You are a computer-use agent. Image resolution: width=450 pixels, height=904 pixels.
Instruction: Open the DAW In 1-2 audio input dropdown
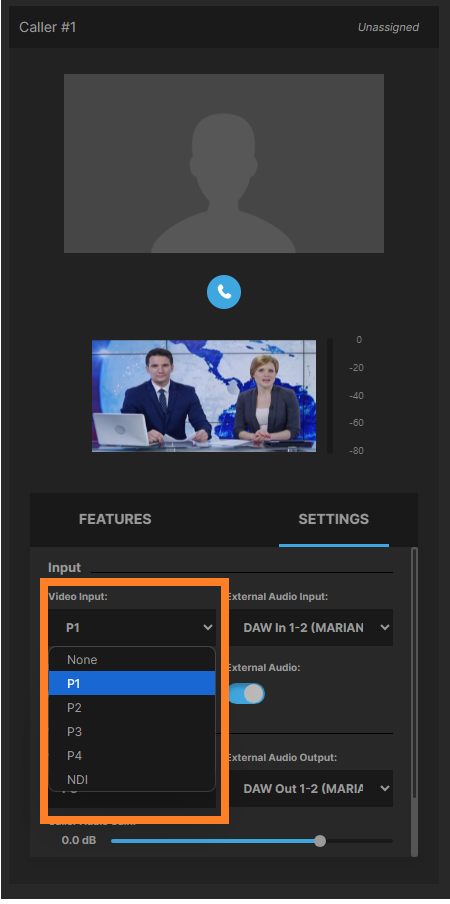click(x=311, y=627)
